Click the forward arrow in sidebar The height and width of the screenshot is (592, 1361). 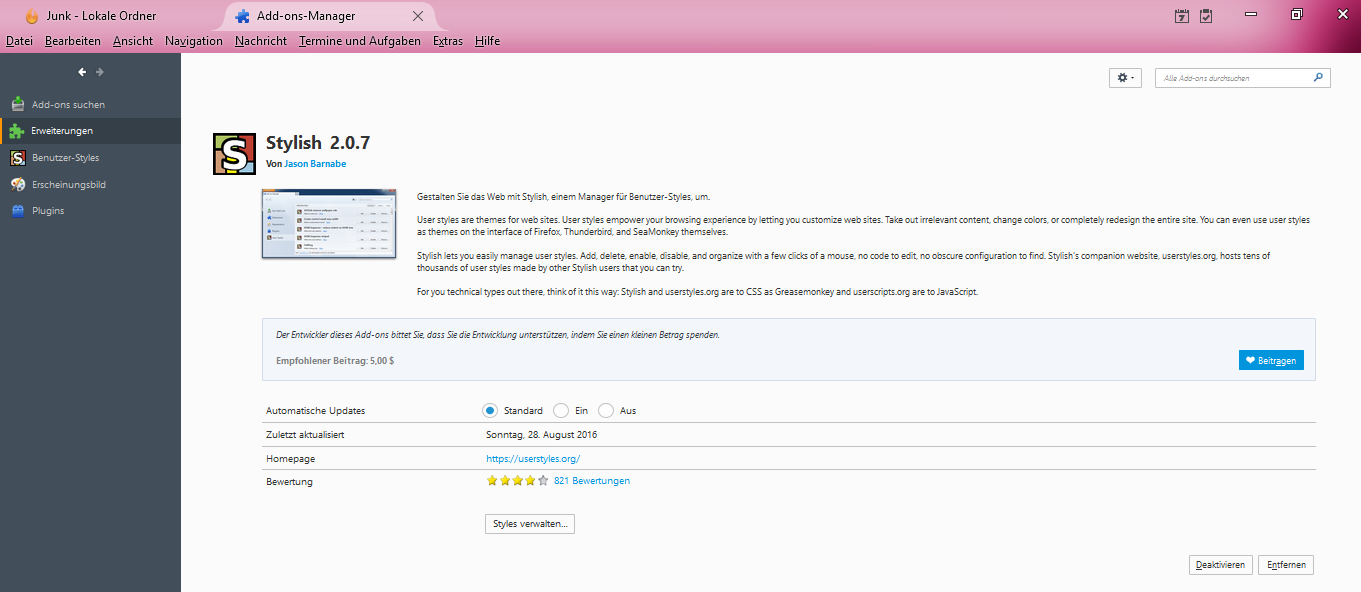[100, 72]
